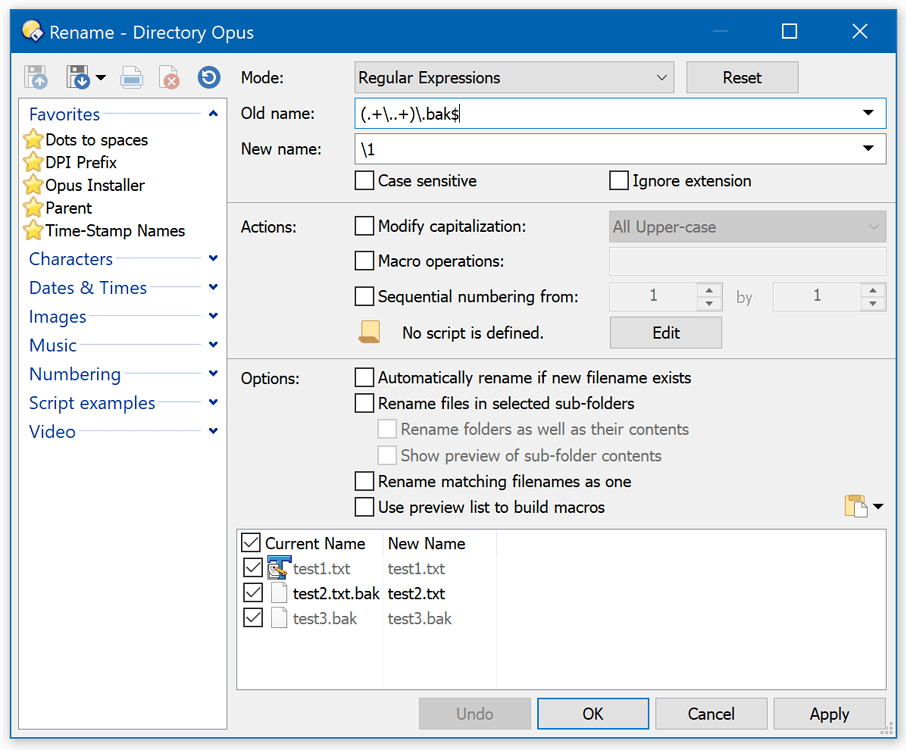
Task: Click the blue revert arrow icon
Action: pos(208,77)
